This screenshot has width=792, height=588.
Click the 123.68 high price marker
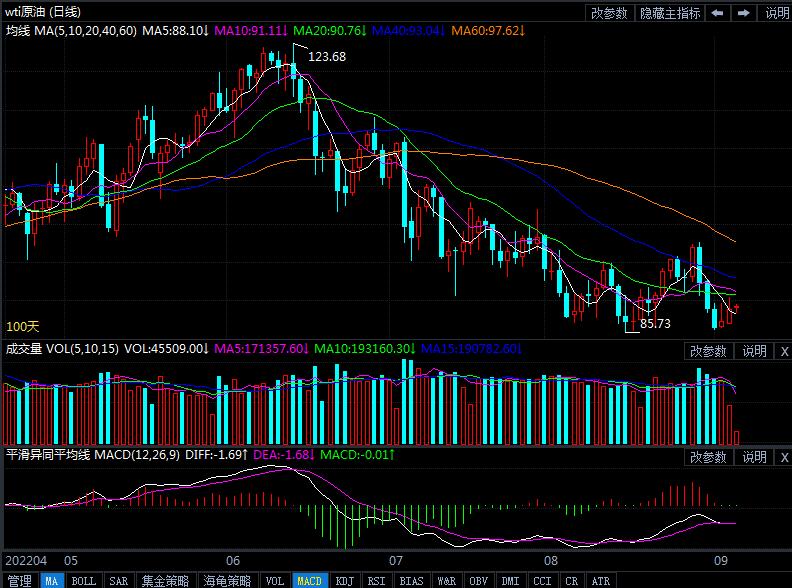click(327, 57)
